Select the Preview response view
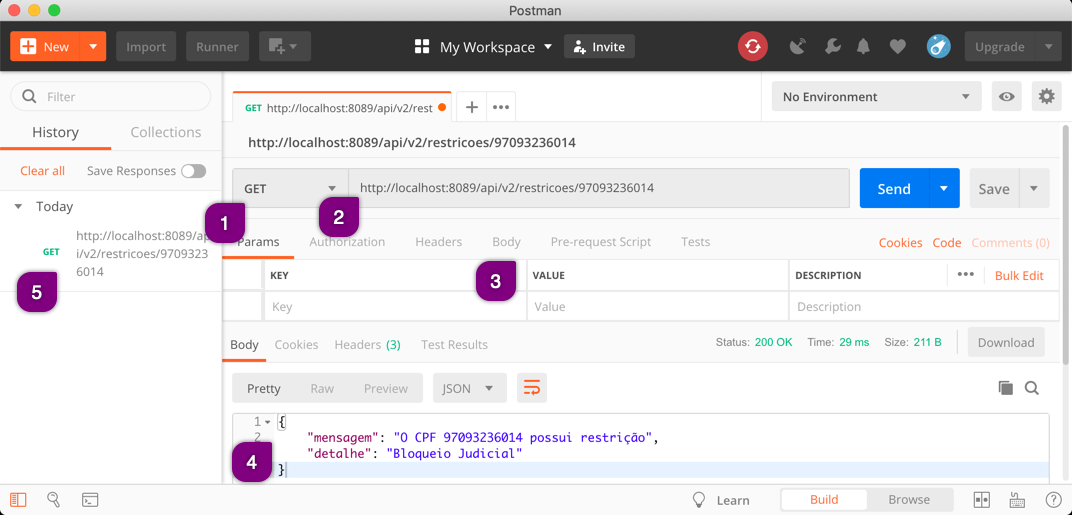The width and height of the screenshot is (1072, 515). [386, 388]
